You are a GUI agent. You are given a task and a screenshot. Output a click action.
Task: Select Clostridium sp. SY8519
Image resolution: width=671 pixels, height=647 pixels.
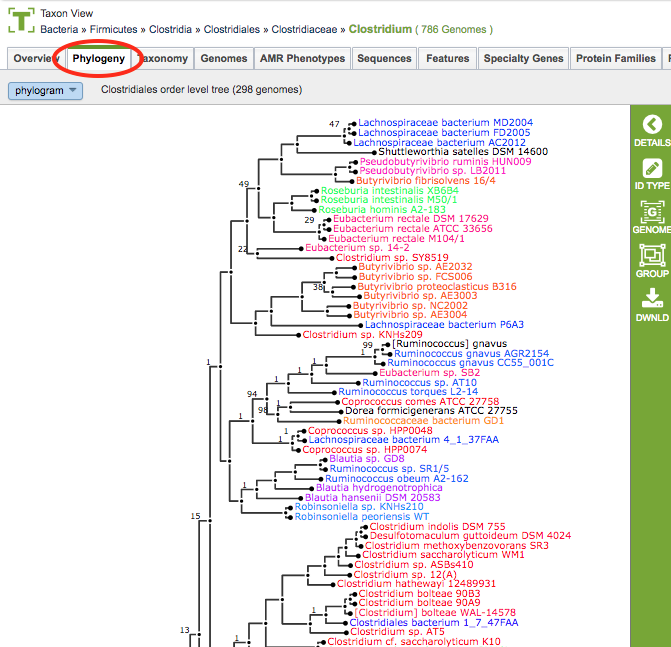point(392,258)
